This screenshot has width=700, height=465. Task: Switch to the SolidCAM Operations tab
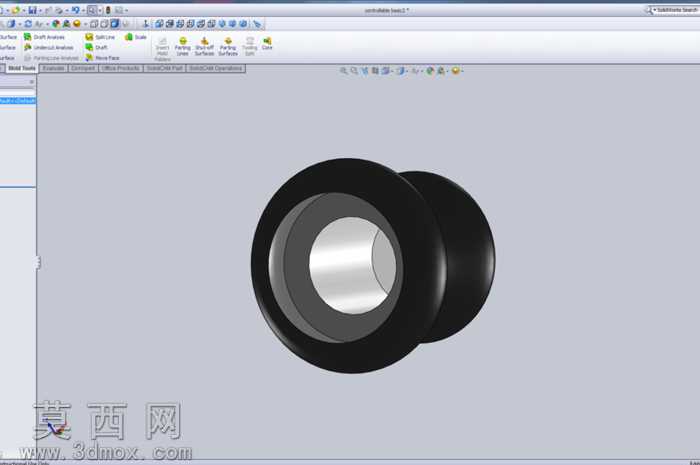click(216, 68)
